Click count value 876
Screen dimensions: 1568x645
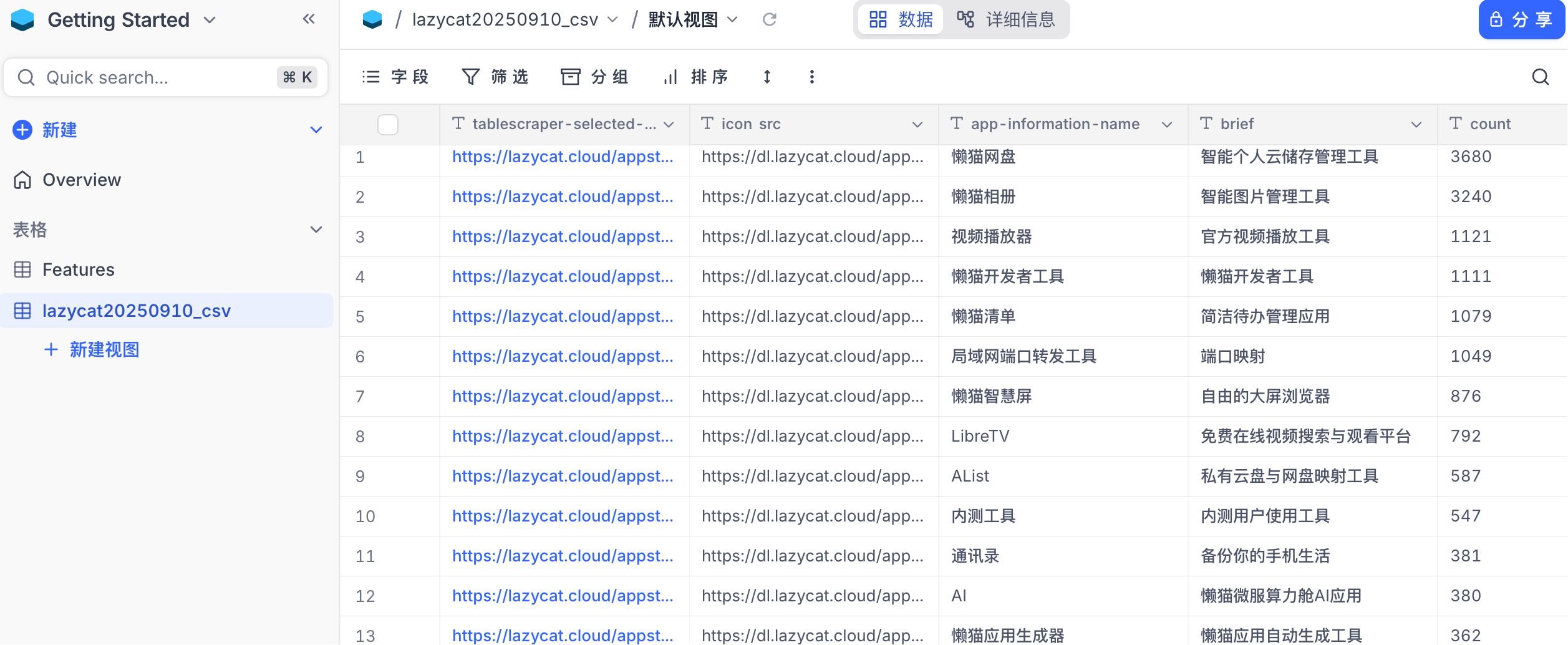click(x=1466, y=396)
